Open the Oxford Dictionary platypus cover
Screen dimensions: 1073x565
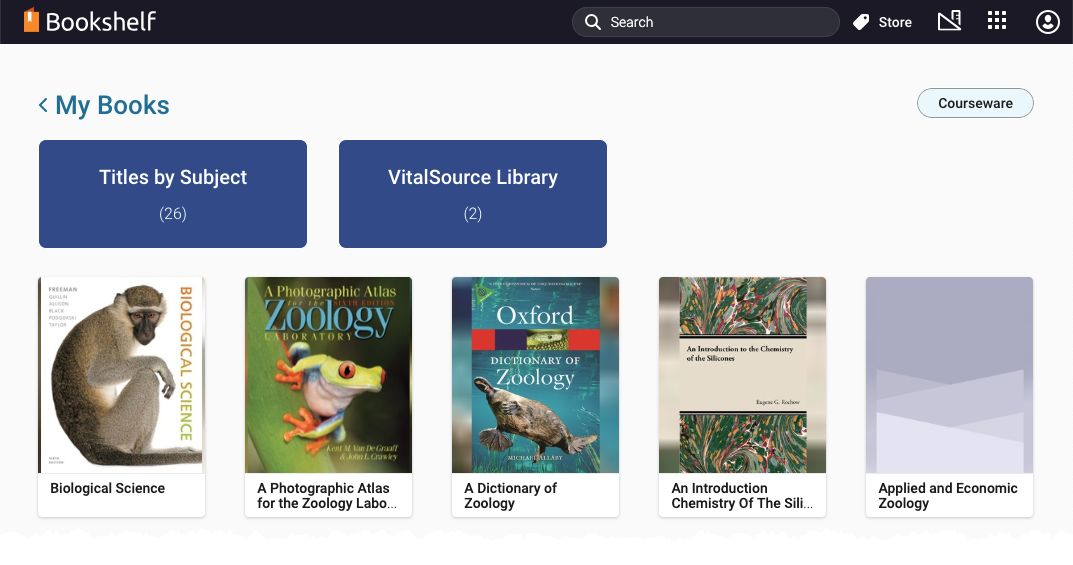click(535, 374)
